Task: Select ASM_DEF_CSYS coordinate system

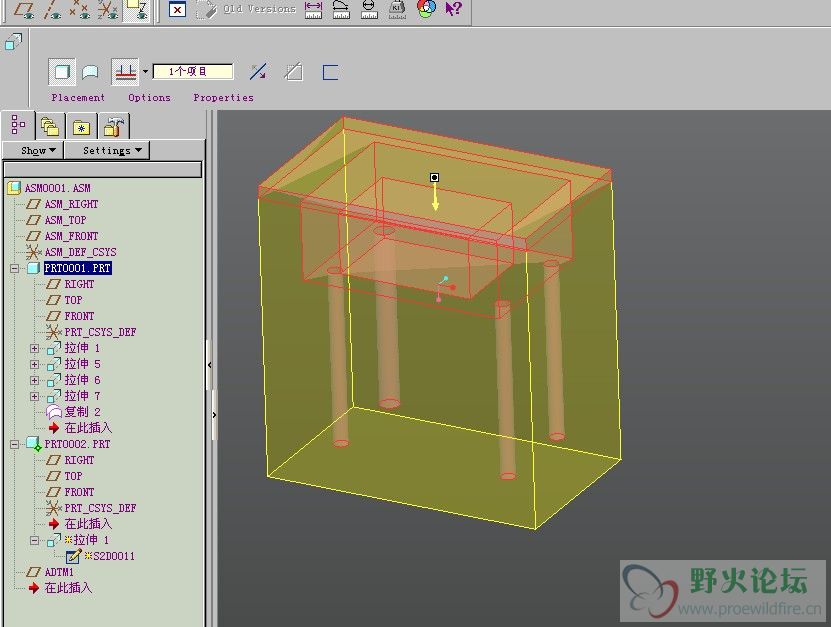Action: (80, 252)
